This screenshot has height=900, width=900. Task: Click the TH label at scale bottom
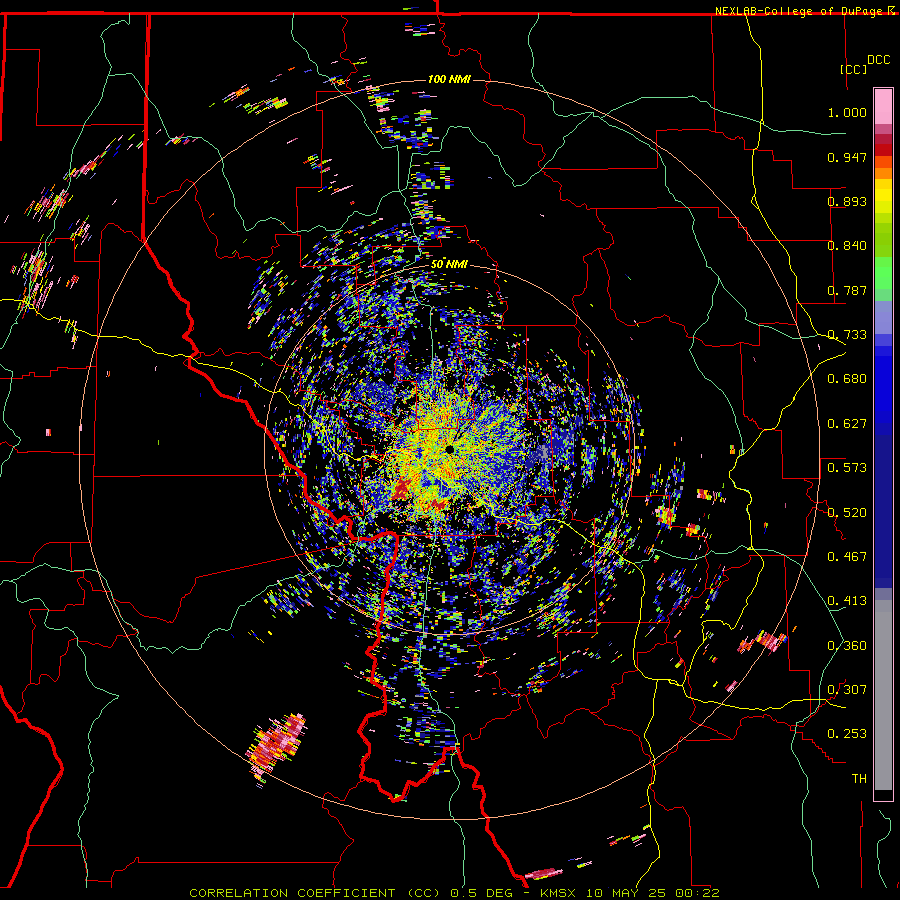859,778
